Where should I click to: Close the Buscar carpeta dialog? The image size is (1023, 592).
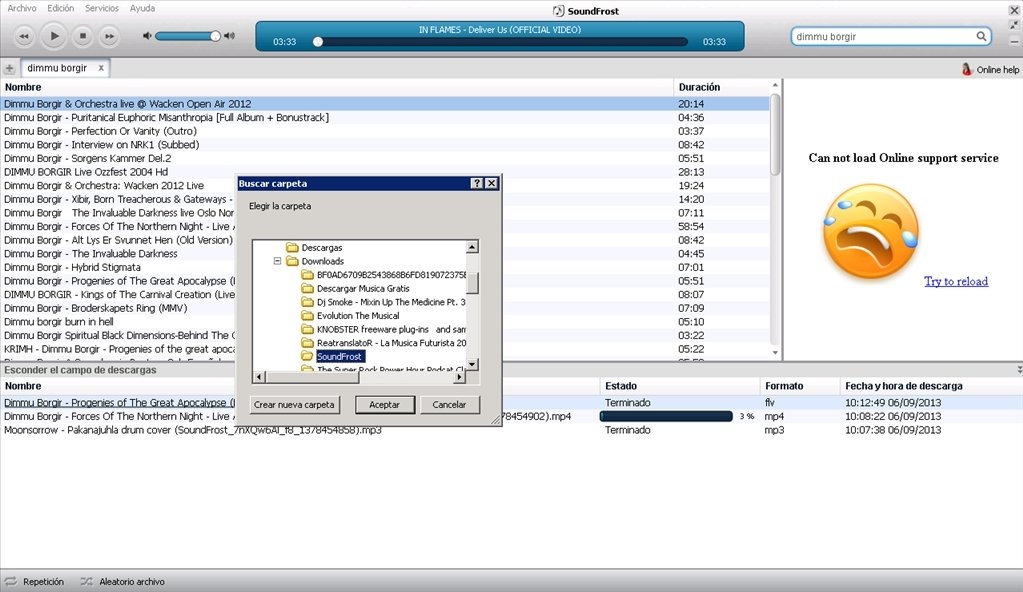[x=491, y=183]
